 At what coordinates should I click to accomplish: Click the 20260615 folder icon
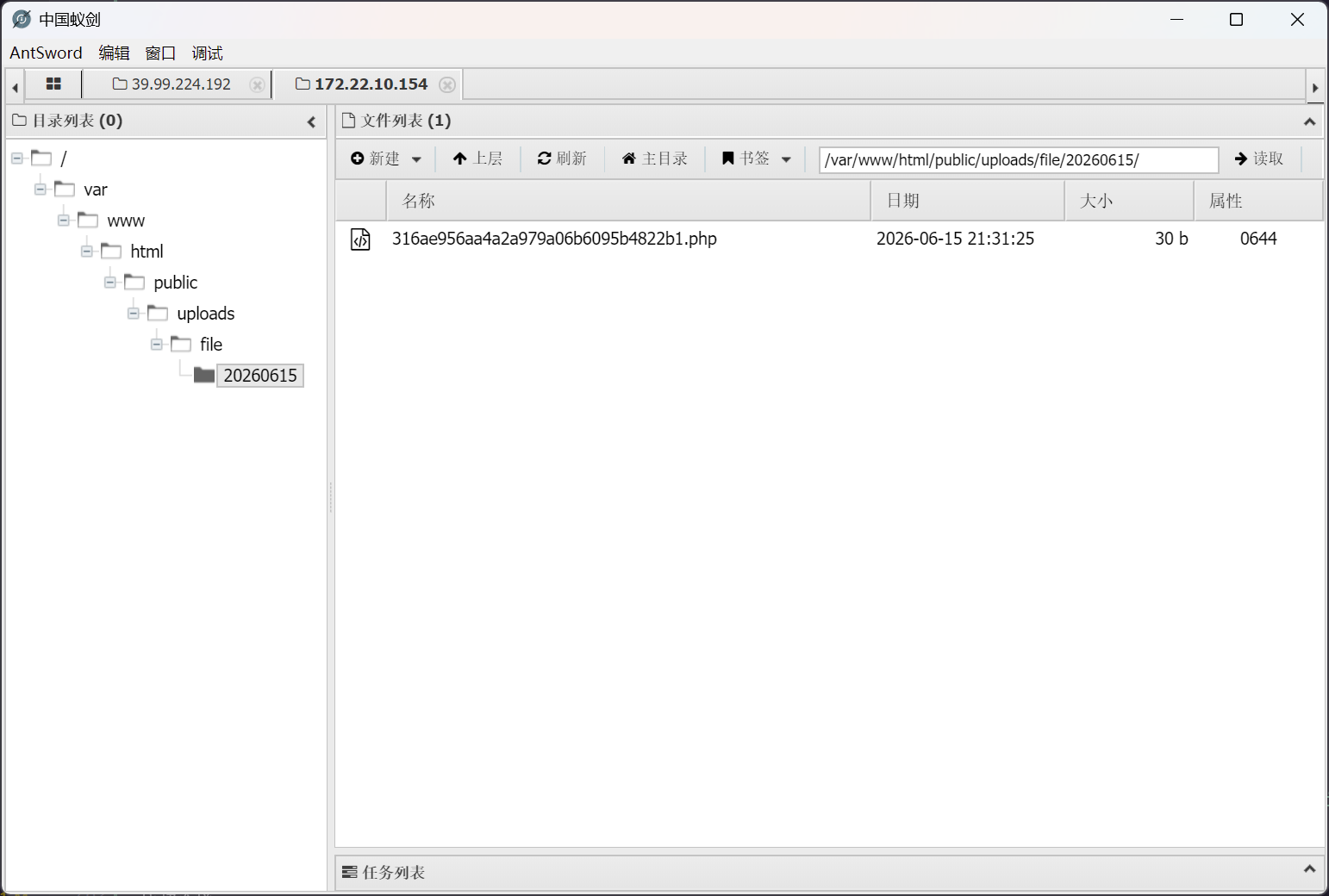(204, 375)
